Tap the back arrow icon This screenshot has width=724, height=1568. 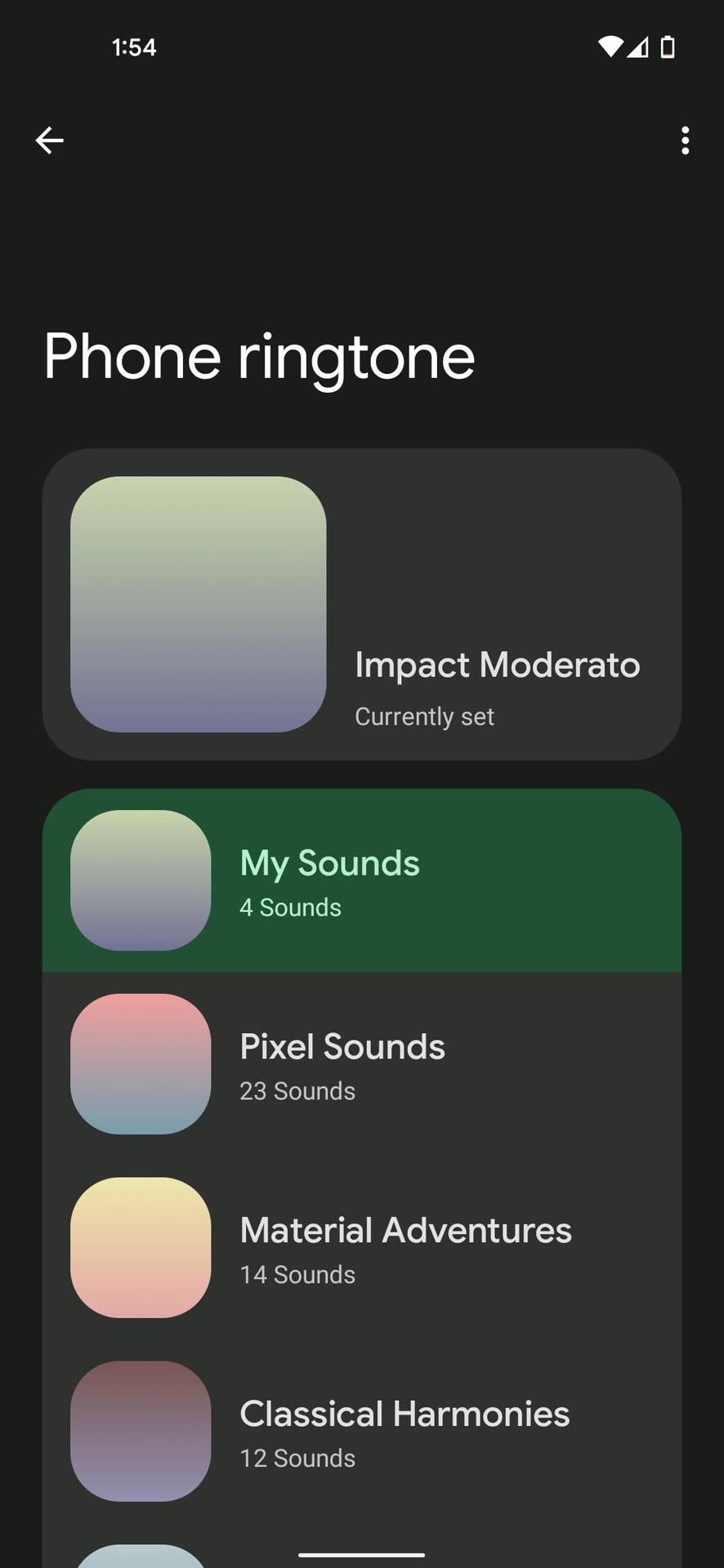tap(50, 140)
